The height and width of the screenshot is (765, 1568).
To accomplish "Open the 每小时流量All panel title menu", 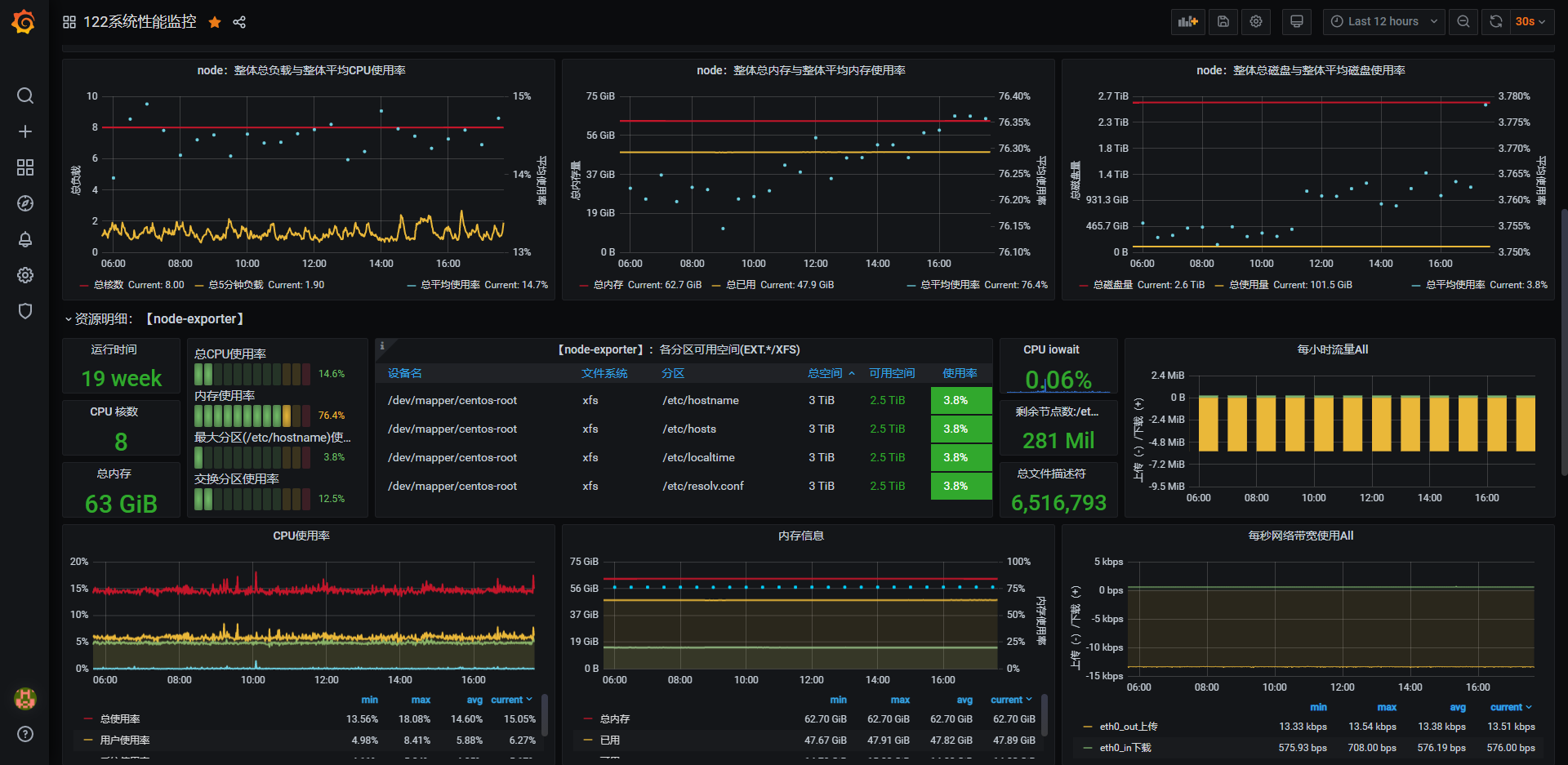I will coord(1333,349).
